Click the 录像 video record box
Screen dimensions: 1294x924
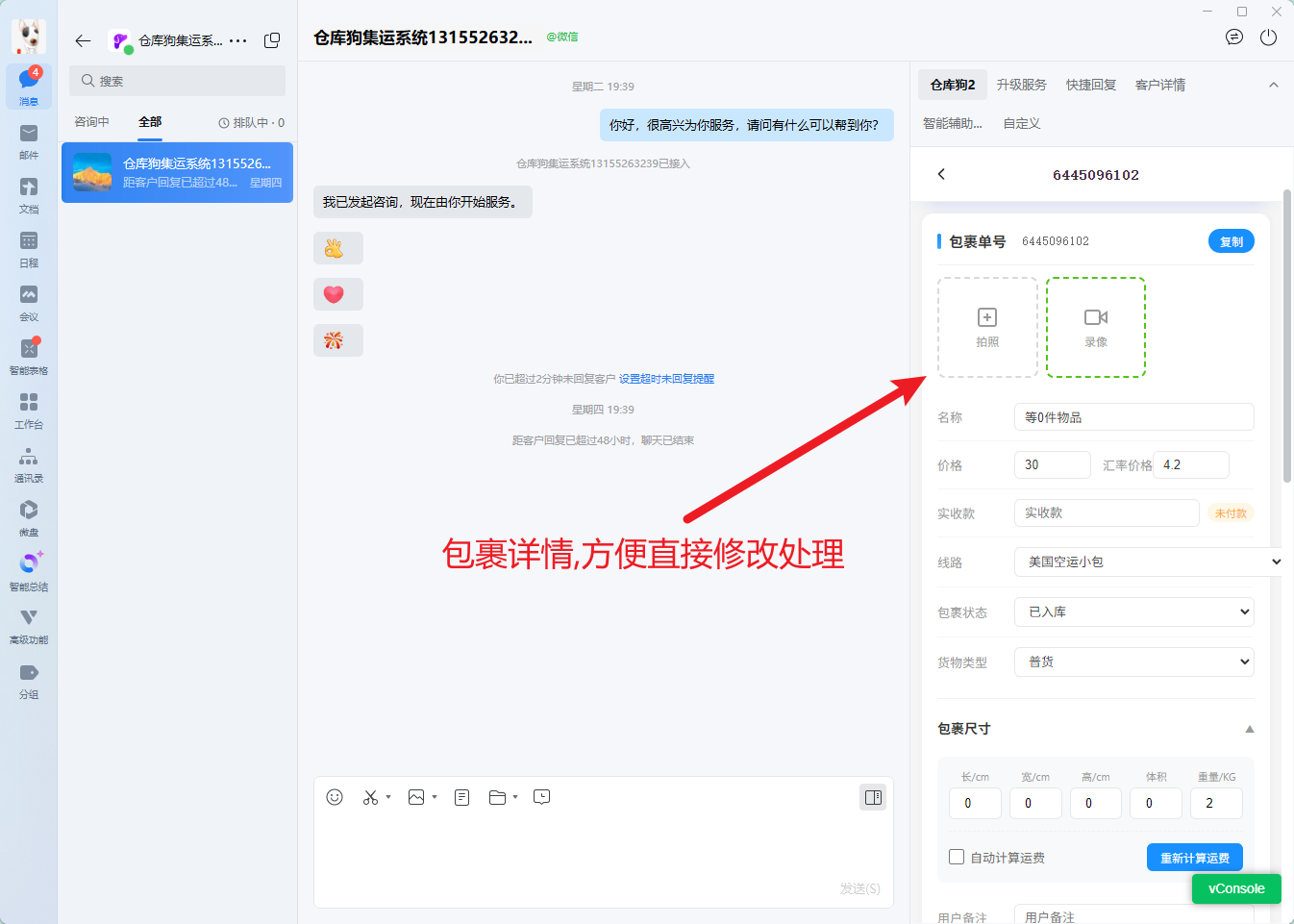tap(1096, 327)
